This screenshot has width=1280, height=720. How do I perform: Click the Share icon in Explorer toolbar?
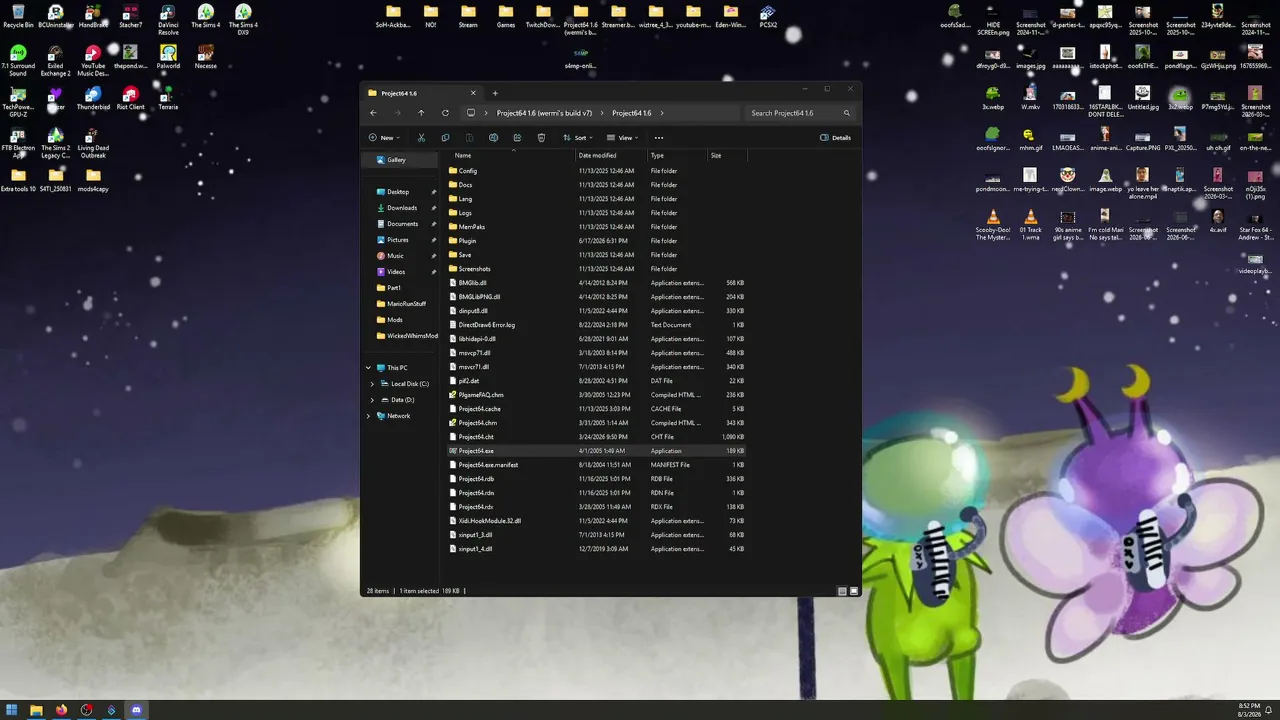click(517, 138)
